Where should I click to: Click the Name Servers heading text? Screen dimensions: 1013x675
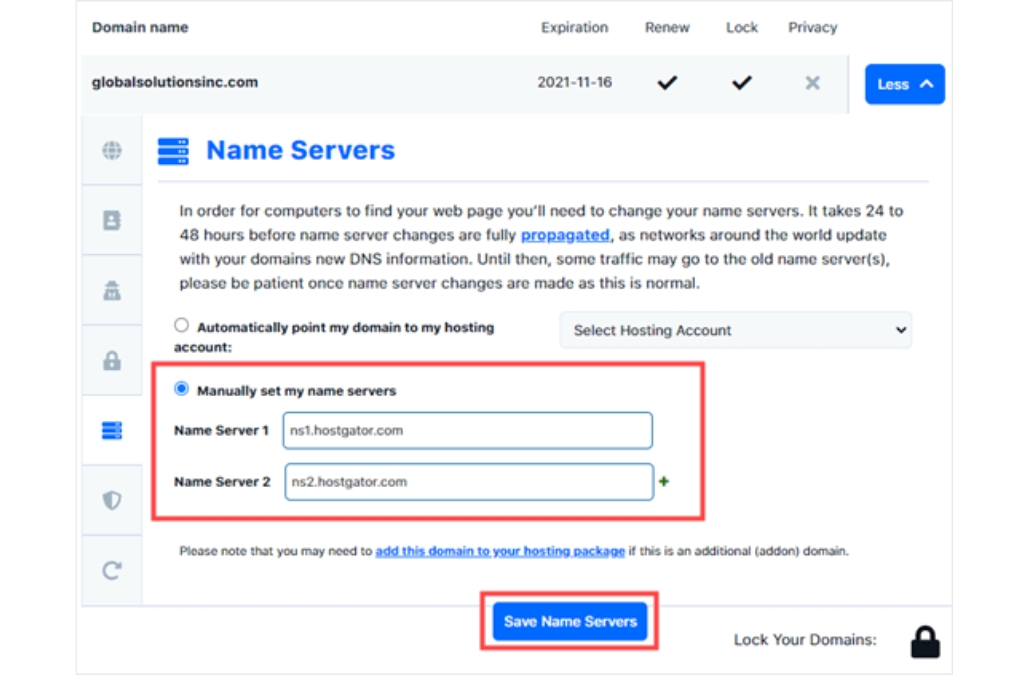pyautogui.click(x=300, y=151)
